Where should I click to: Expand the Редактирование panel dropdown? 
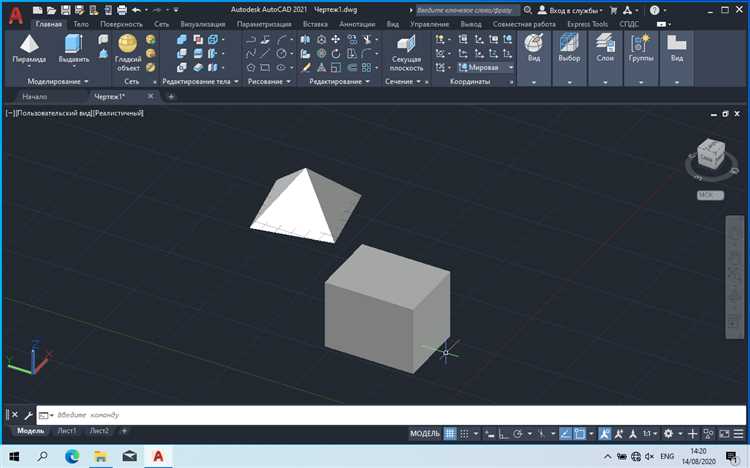pos(367,82)
